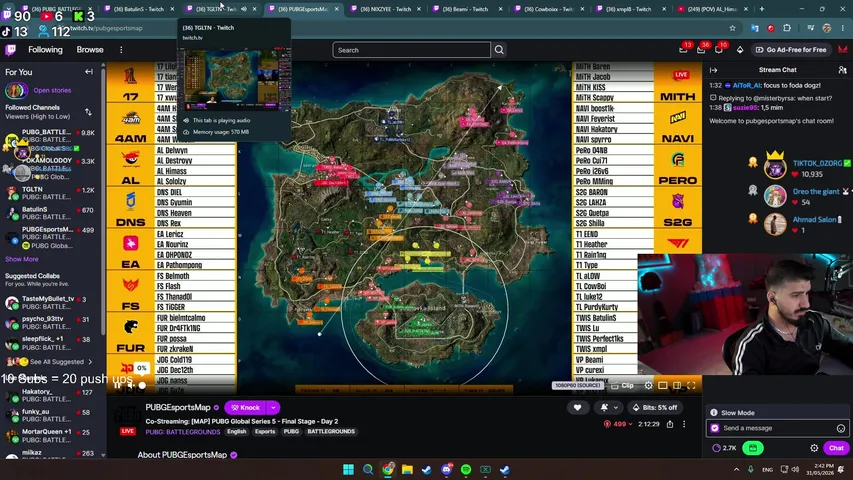Switch to the BatulinS Twitch browser tab
853x480 pixels.
[x=138, y=9]
